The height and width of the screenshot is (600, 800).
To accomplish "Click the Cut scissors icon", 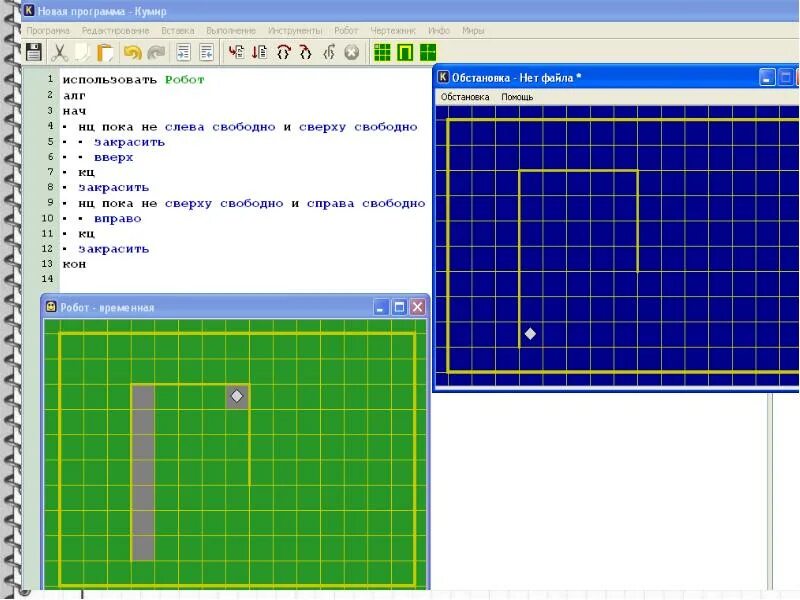I will click(x=59, y=52).
